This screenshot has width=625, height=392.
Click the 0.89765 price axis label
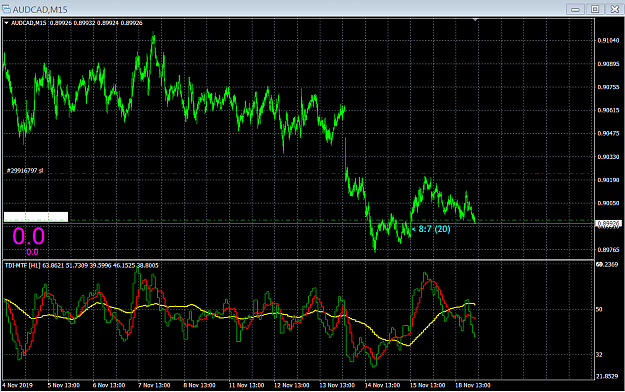pos(608,250)
